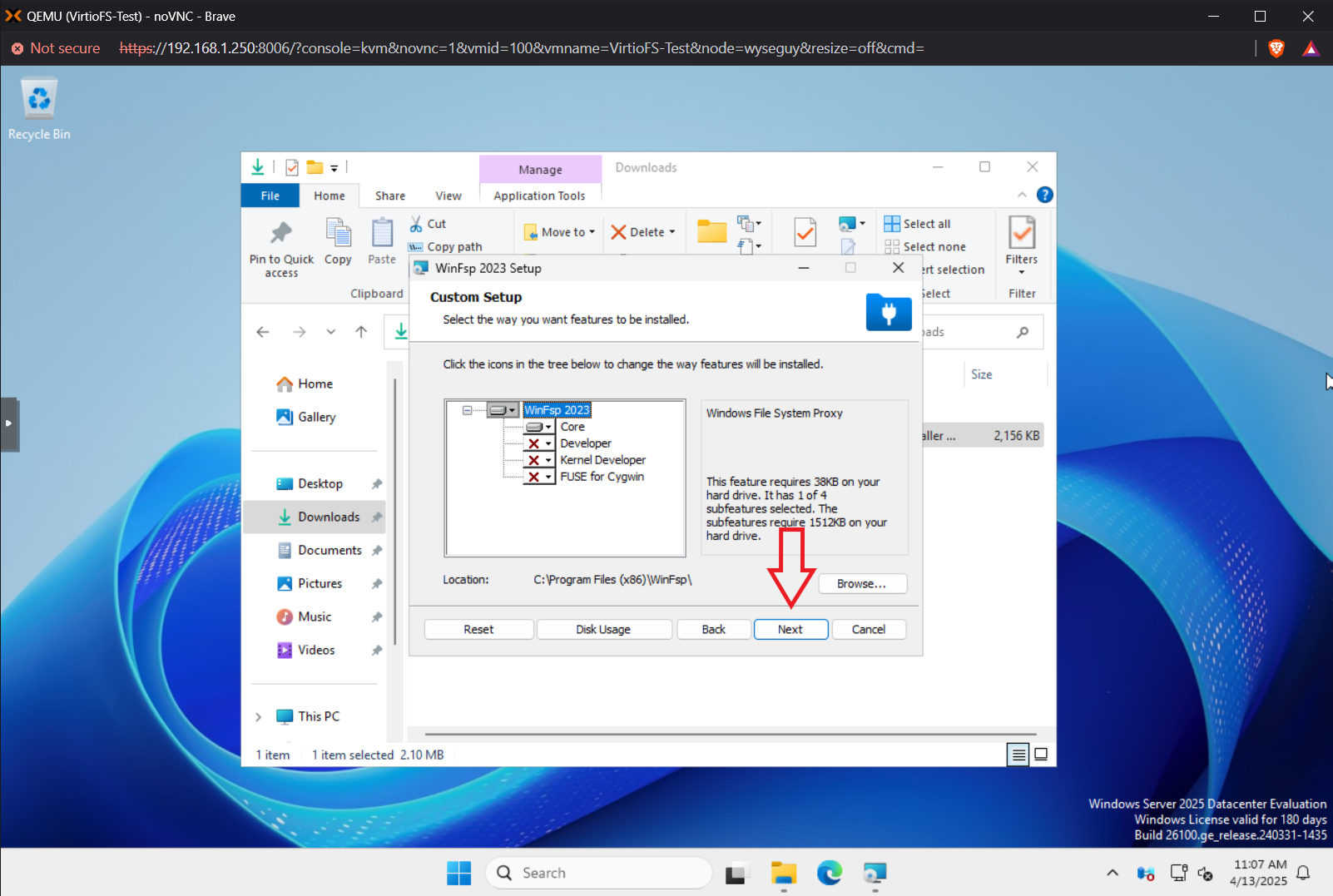Click Explorer help question mark icon
This screenshot has width=1333, height=896.
pyautogui.click(x=1045, y=195)
